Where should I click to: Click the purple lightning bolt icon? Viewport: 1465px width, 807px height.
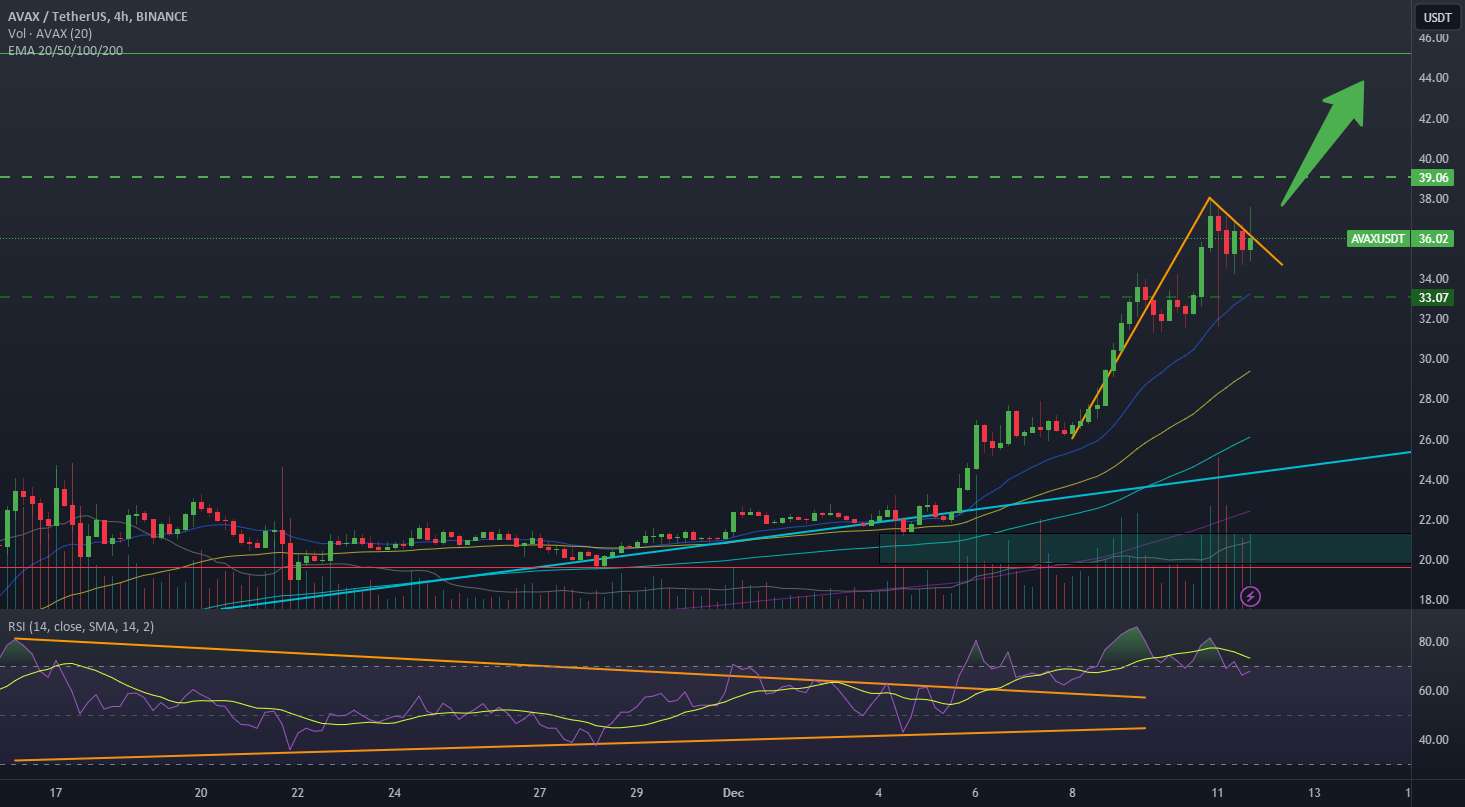pyautogui.click(x=1250, y=596)
